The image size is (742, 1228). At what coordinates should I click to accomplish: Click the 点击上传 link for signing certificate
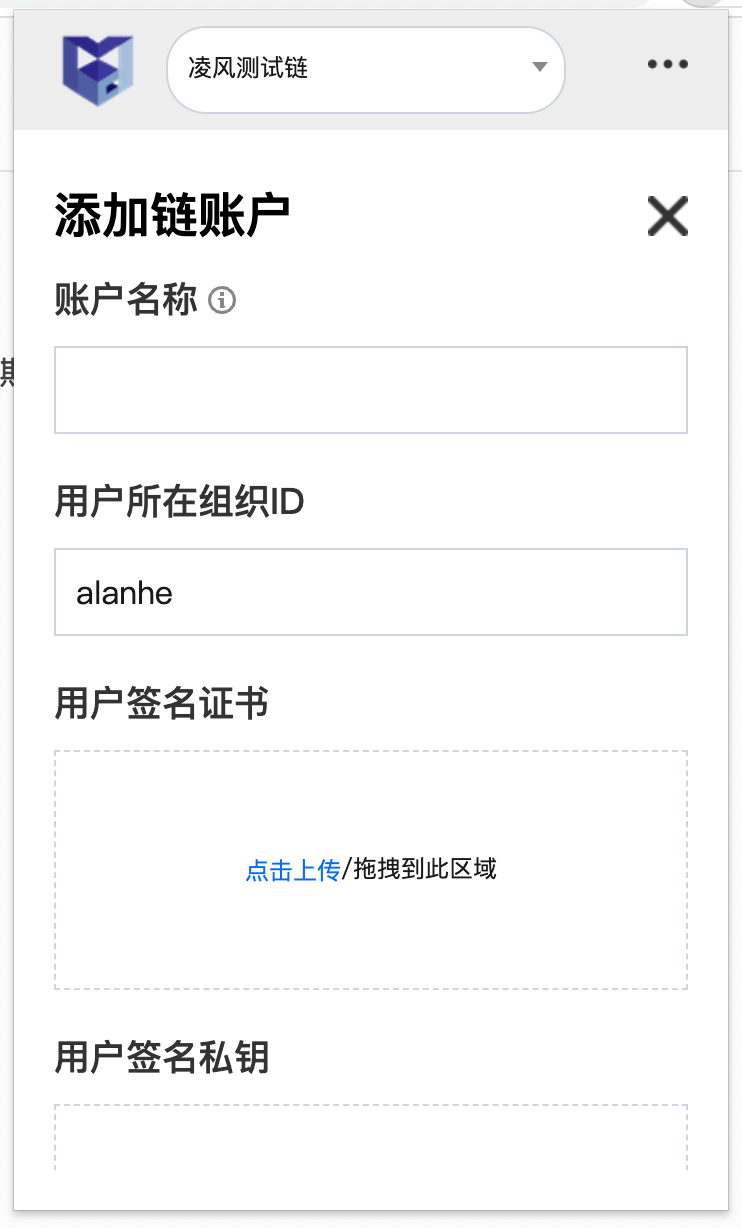(x=293, y=870)
